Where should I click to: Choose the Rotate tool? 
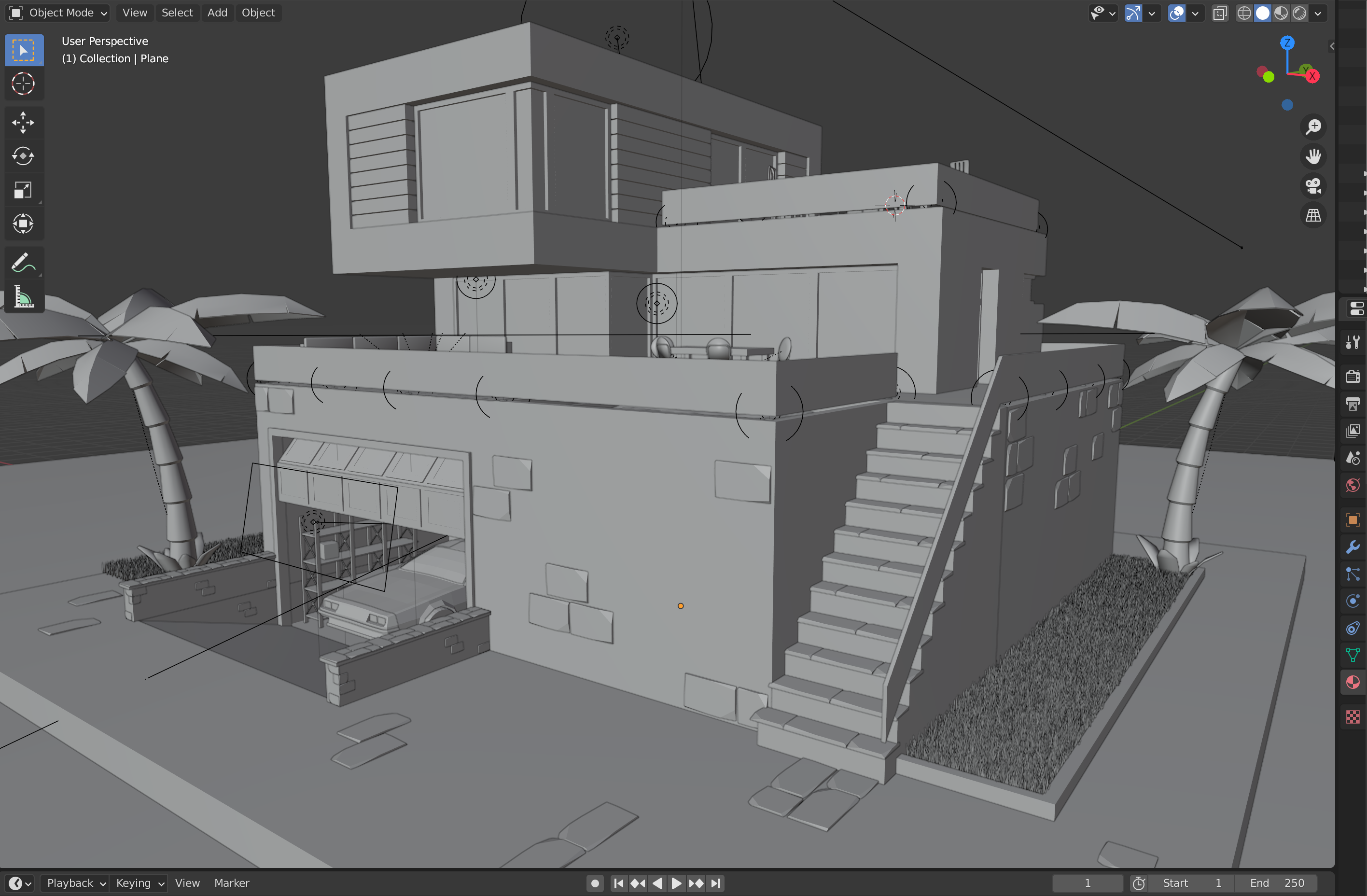click(24, 156)
